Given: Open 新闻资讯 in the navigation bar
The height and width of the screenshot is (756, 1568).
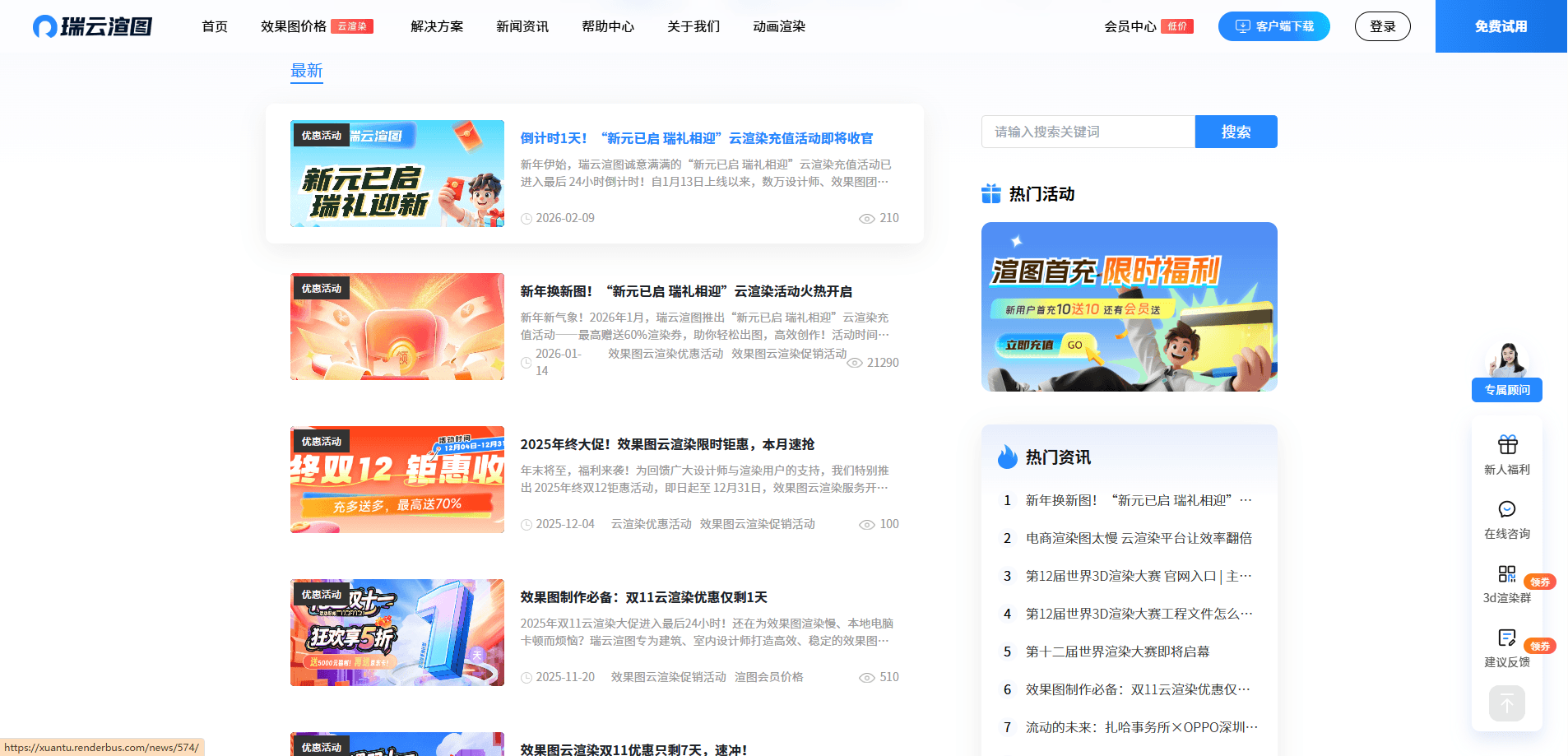Looking at the screenshot, I should tap(521, 26).
